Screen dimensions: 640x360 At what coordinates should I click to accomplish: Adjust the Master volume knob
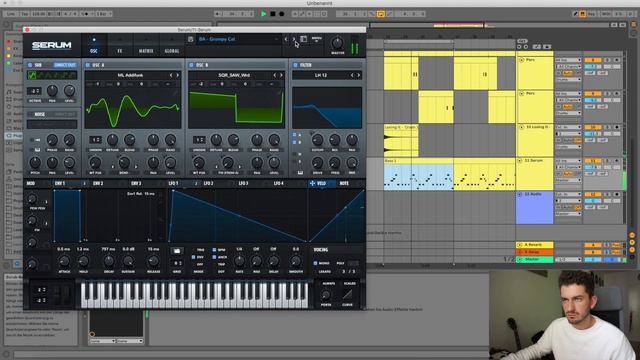338,43
